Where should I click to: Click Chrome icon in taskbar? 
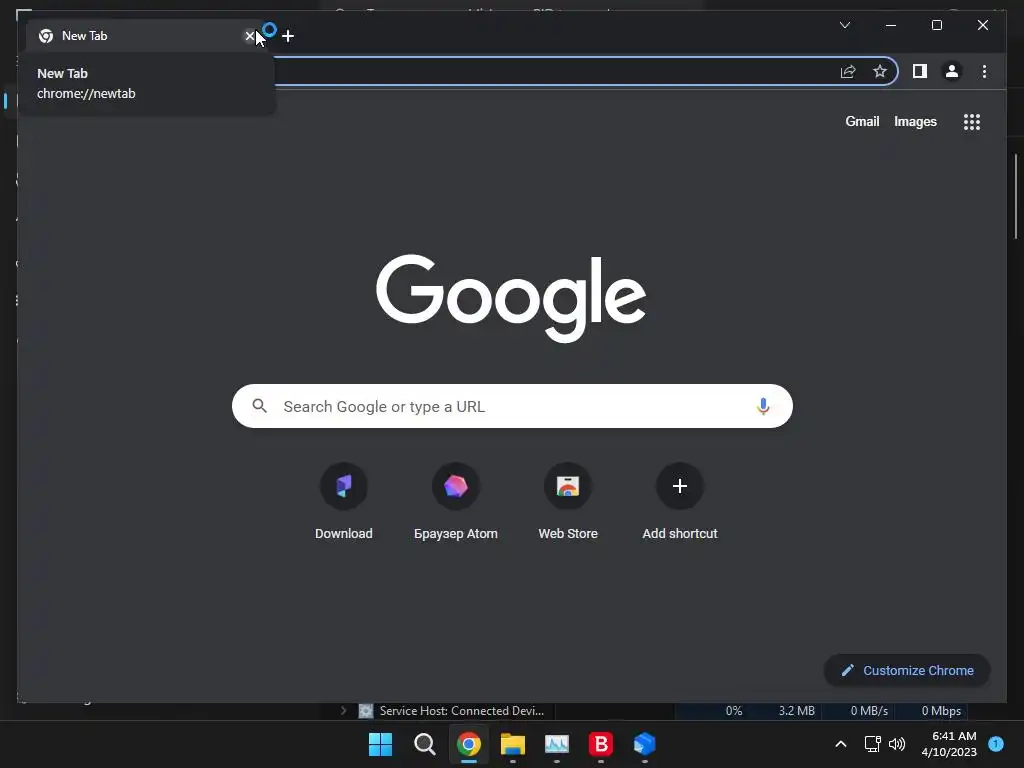click(468, 744)
